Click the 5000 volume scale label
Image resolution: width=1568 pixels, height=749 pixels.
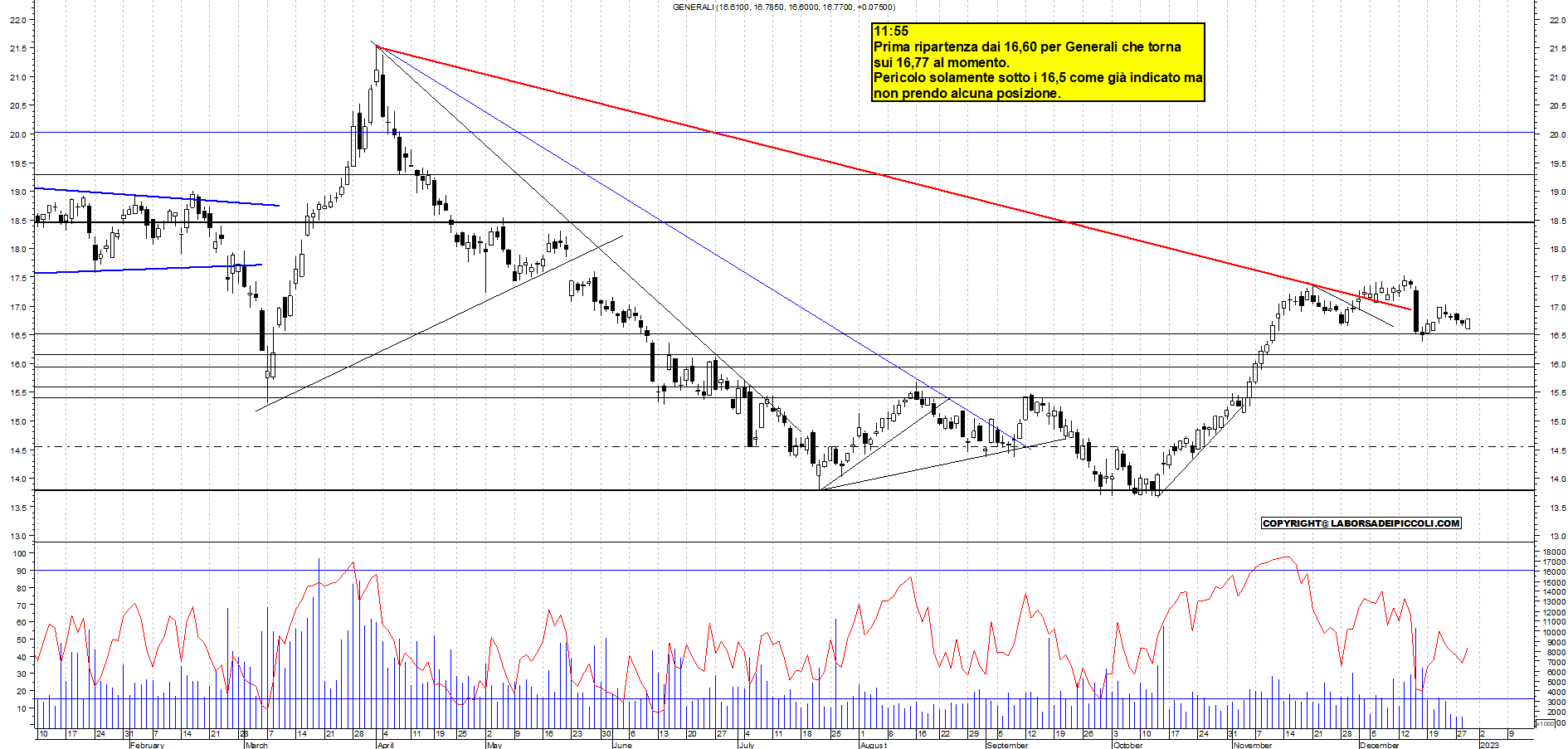click(x=1556, y=683)
